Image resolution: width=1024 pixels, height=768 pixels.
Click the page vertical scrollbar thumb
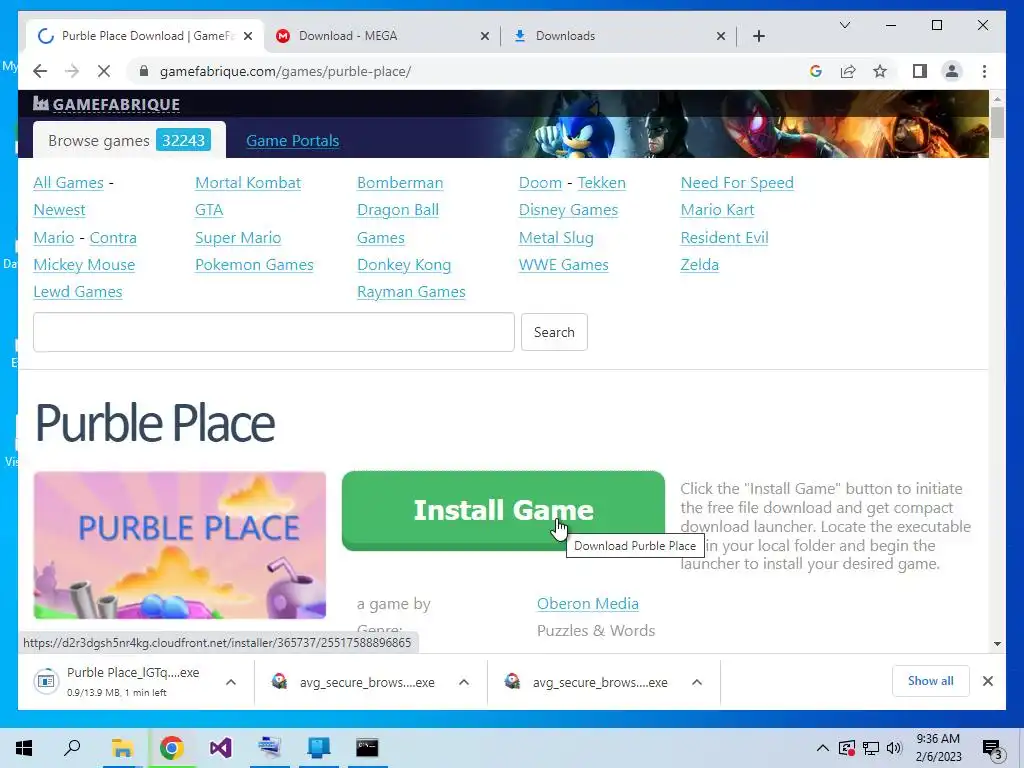997,122
